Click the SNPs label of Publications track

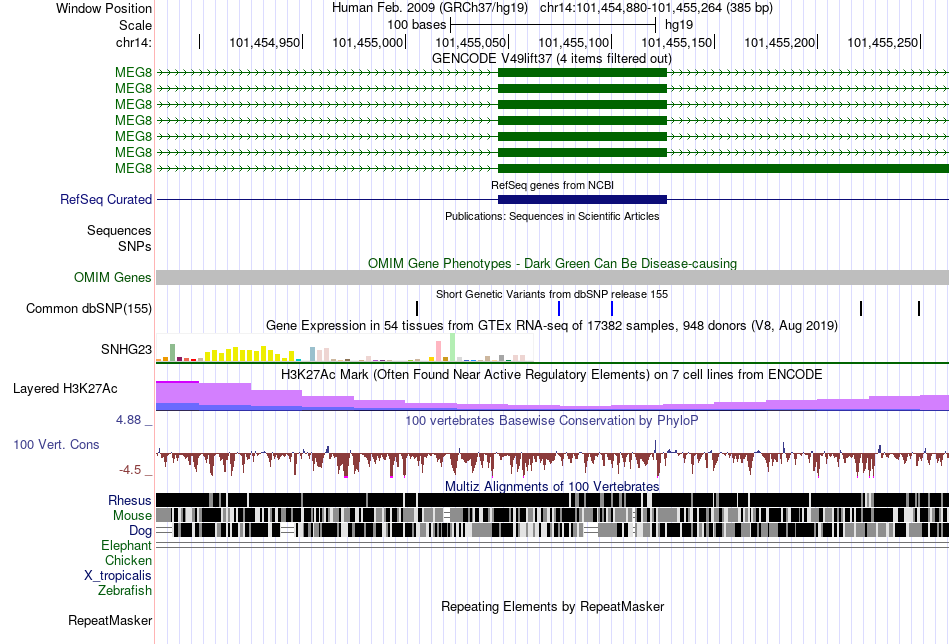(x=135, y=247)
